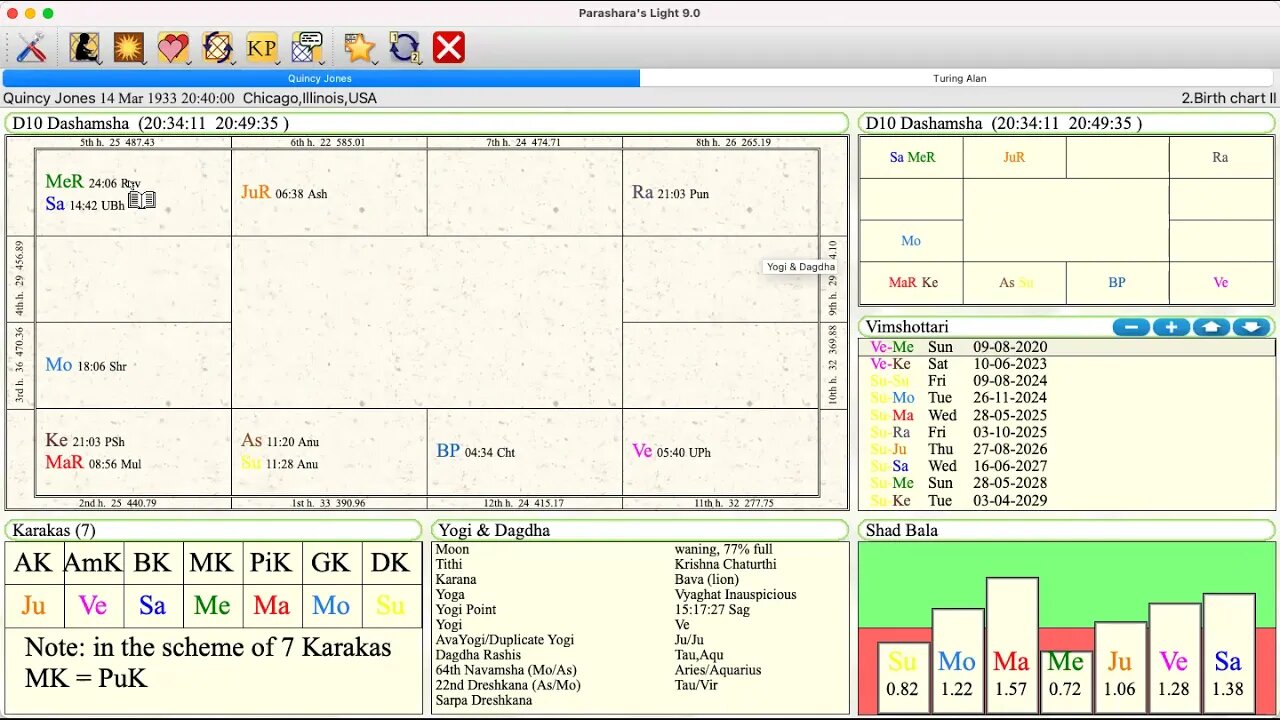
Task: Select the Su-Su 09-08-2024 dasha row
Action: 1067,381
